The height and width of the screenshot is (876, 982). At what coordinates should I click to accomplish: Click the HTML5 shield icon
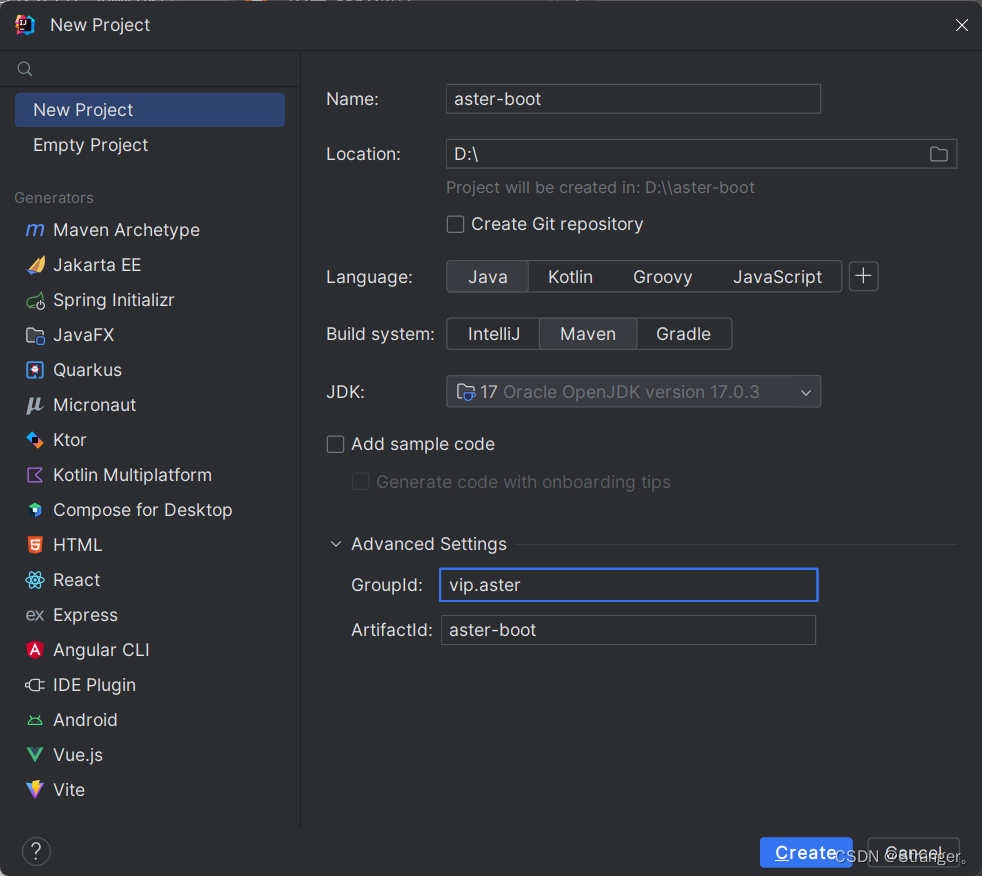35,545
